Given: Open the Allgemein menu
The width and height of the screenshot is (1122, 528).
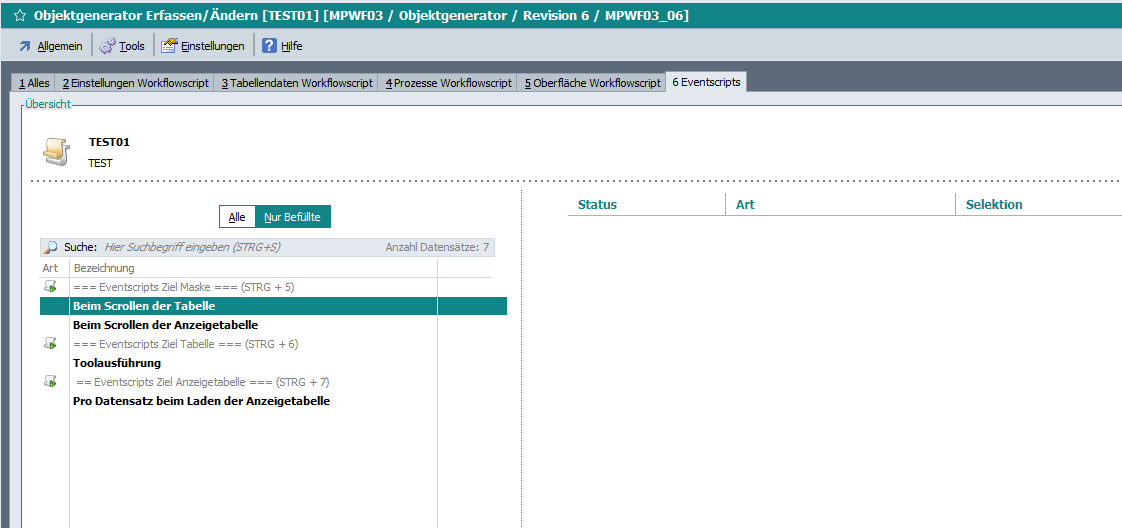Looking at the screenshot, I should [51, 46].
